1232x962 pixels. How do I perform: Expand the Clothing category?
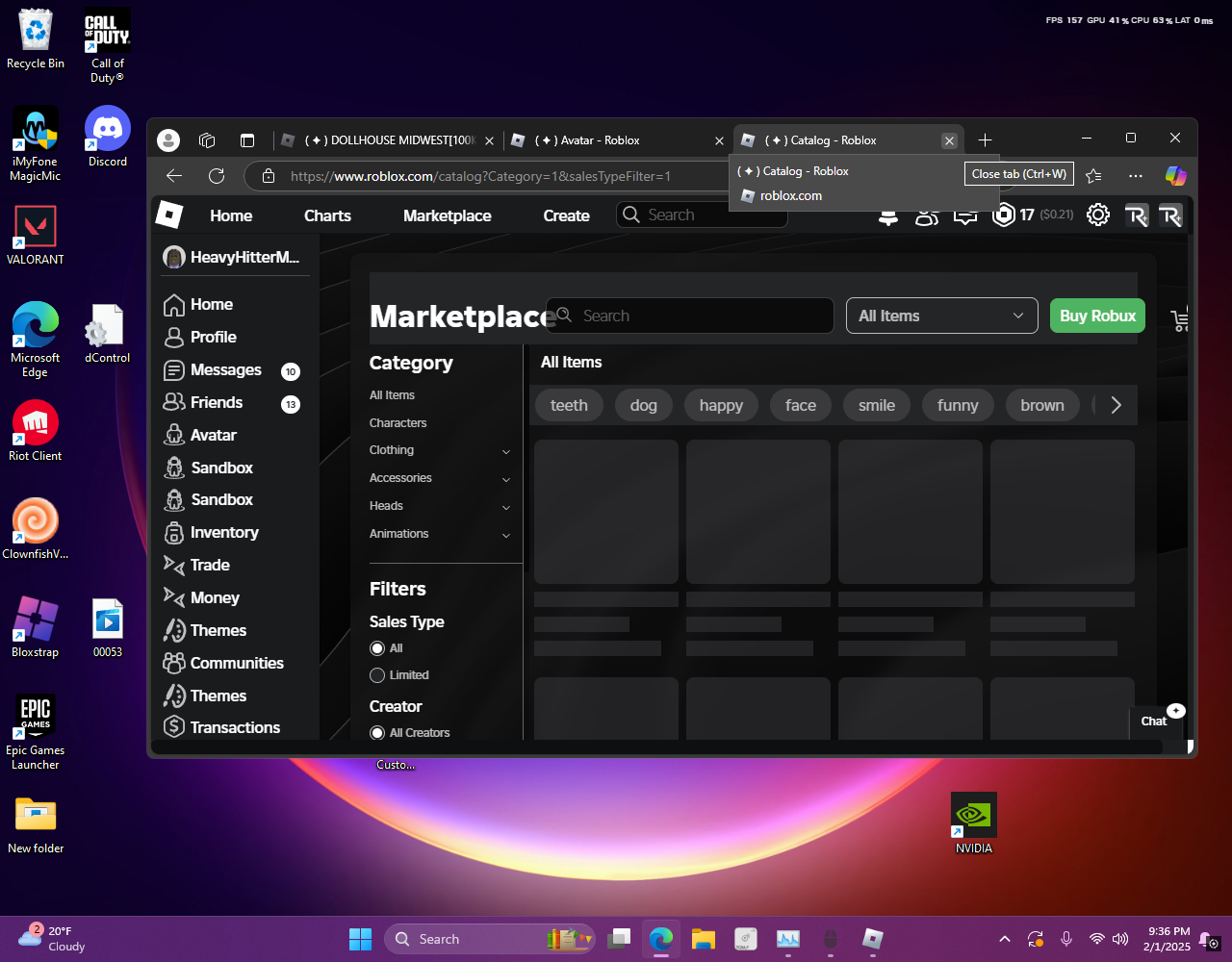click(x=506, y=451)
